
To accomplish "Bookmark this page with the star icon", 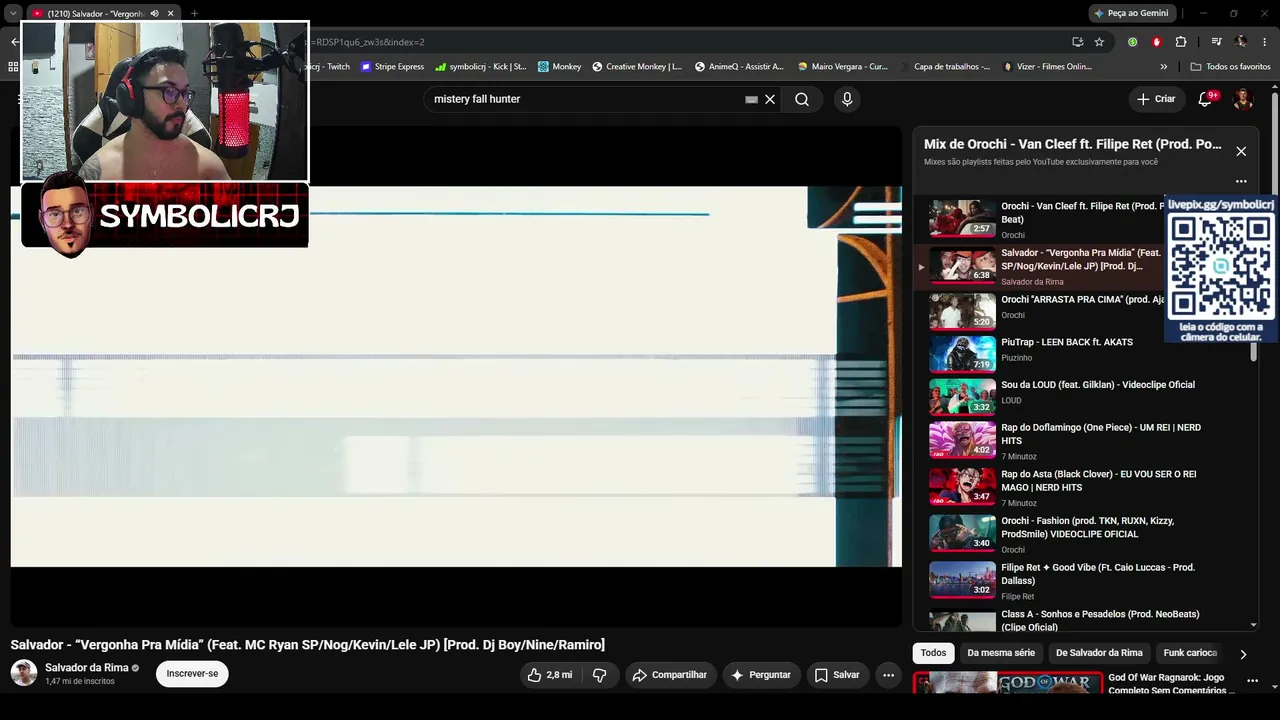I will coord(1099,42).
